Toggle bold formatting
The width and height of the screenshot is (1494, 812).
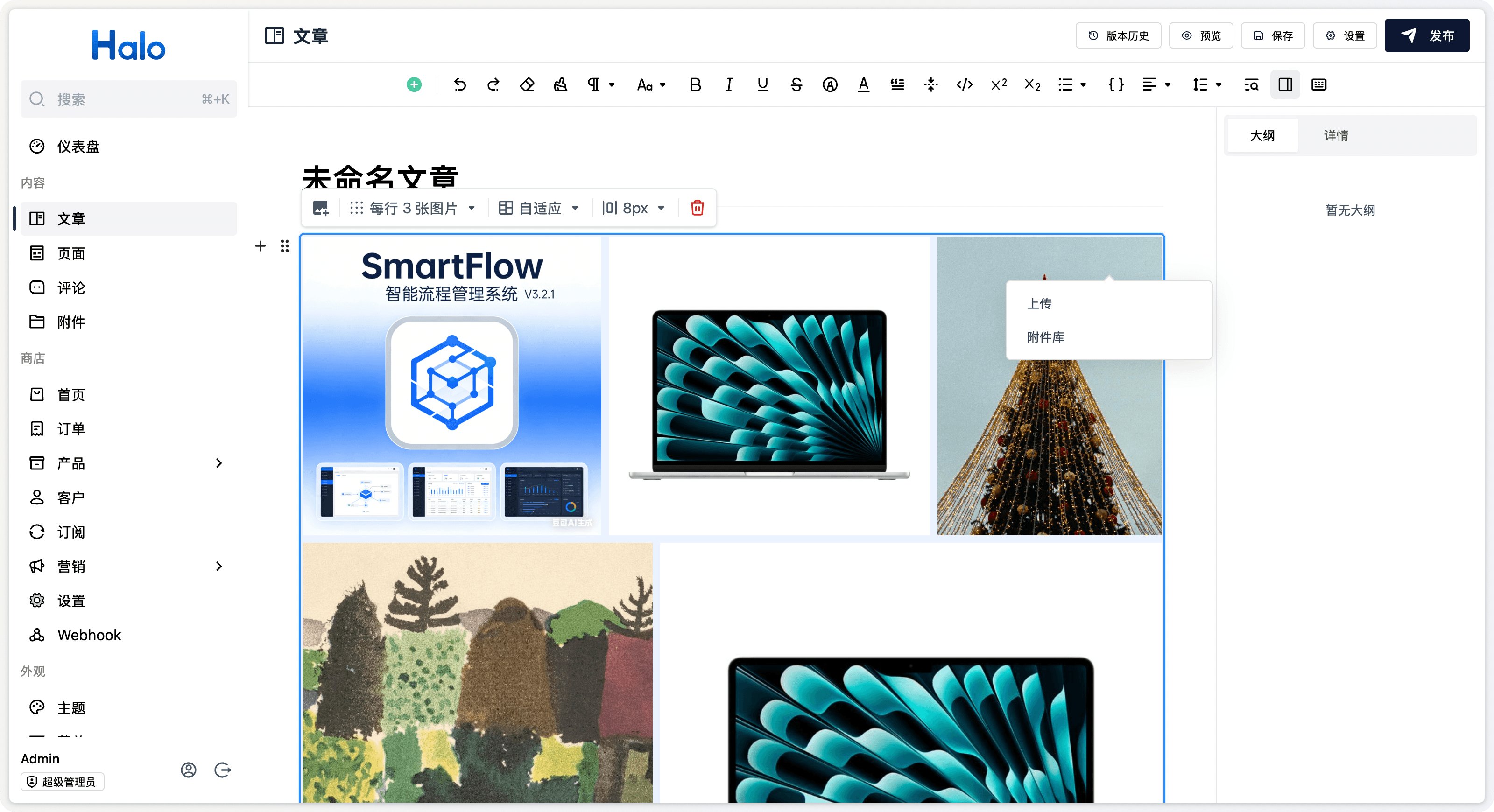(695, 84)
